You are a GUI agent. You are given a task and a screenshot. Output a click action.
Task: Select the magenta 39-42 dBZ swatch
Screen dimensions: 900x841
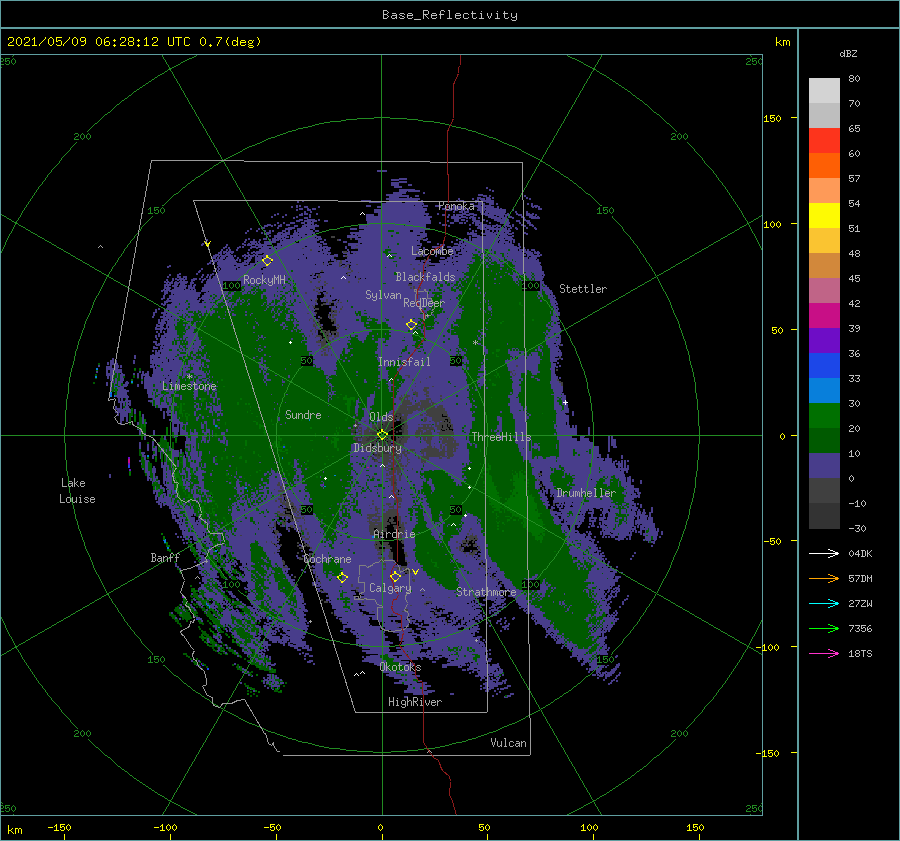[x=824, y=316]
